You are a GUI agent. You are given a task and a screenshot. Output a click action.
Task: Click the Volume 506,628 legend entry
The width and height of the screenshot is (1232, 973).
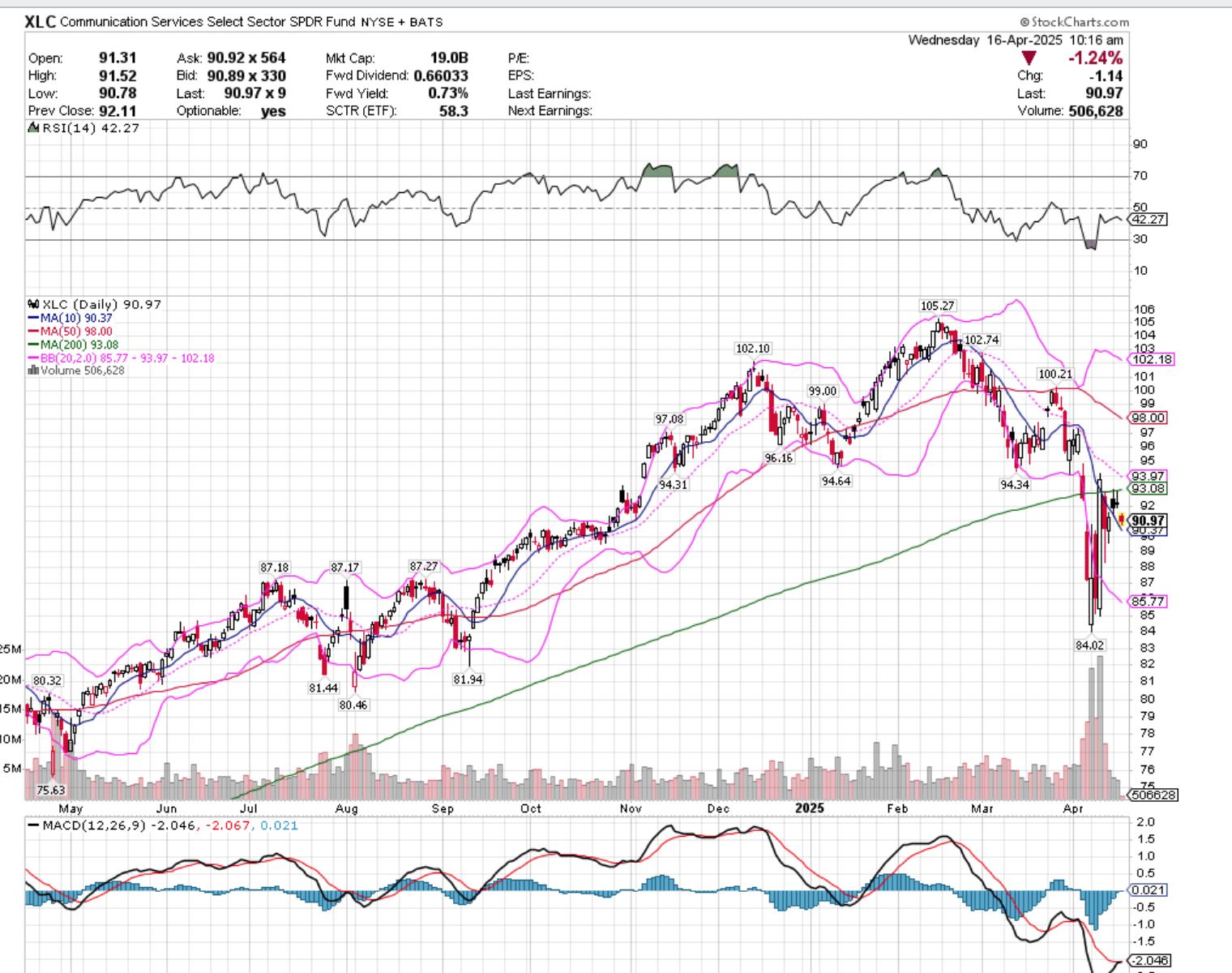(83, 371)
